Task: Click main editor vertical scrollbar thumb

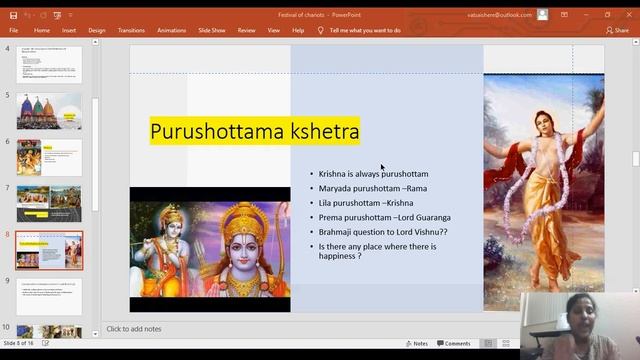Action: 636,159
